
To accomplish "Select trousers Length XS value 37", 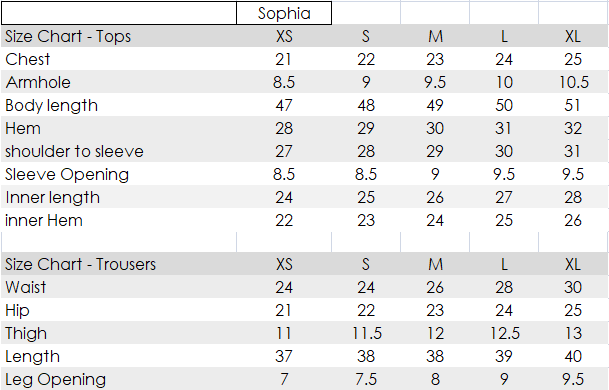I will coord(284,356).
